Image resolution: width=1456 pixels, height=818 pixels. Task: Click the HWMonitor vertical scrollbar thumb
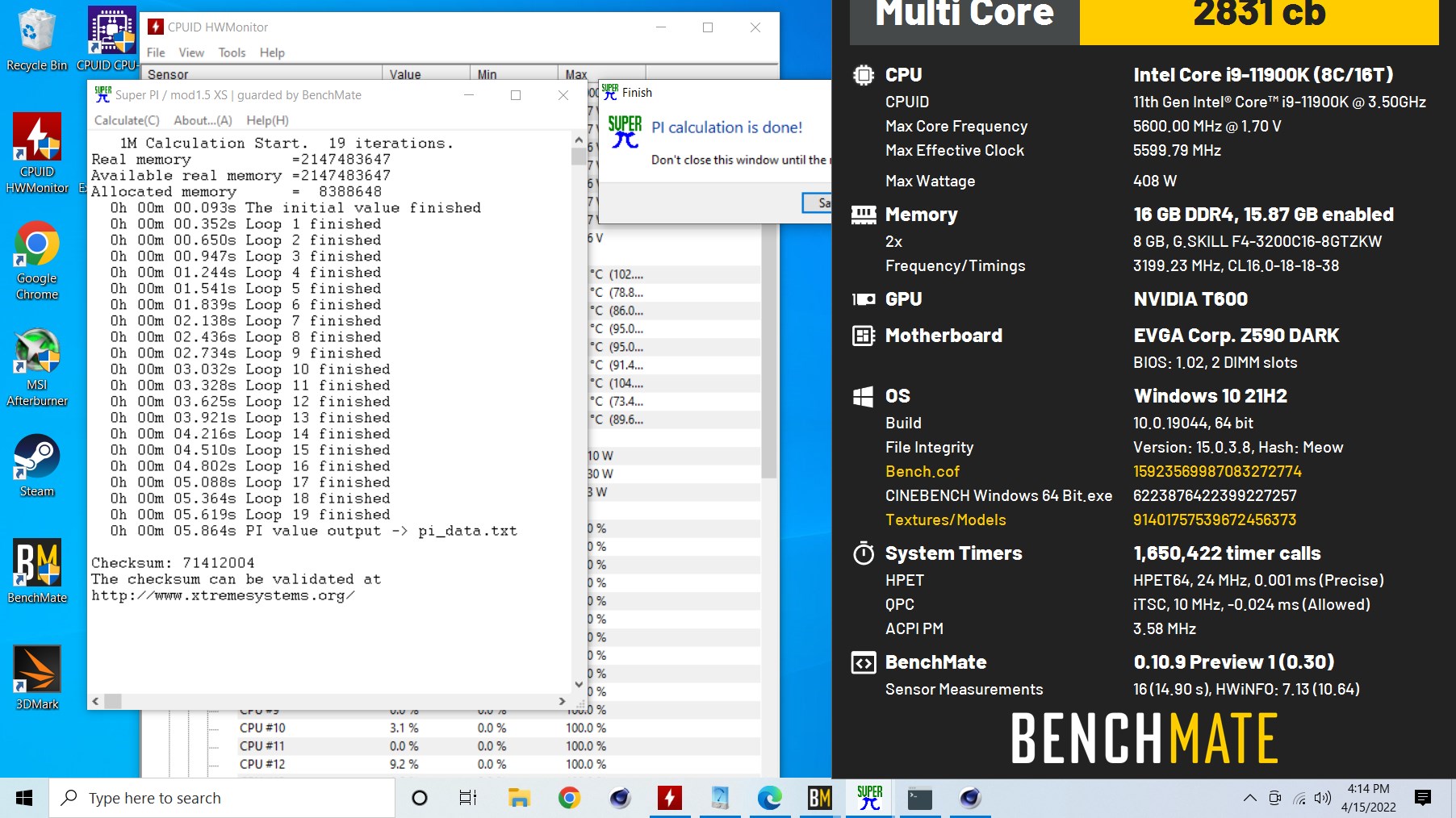pyautogui.click(x=769, y=351)
